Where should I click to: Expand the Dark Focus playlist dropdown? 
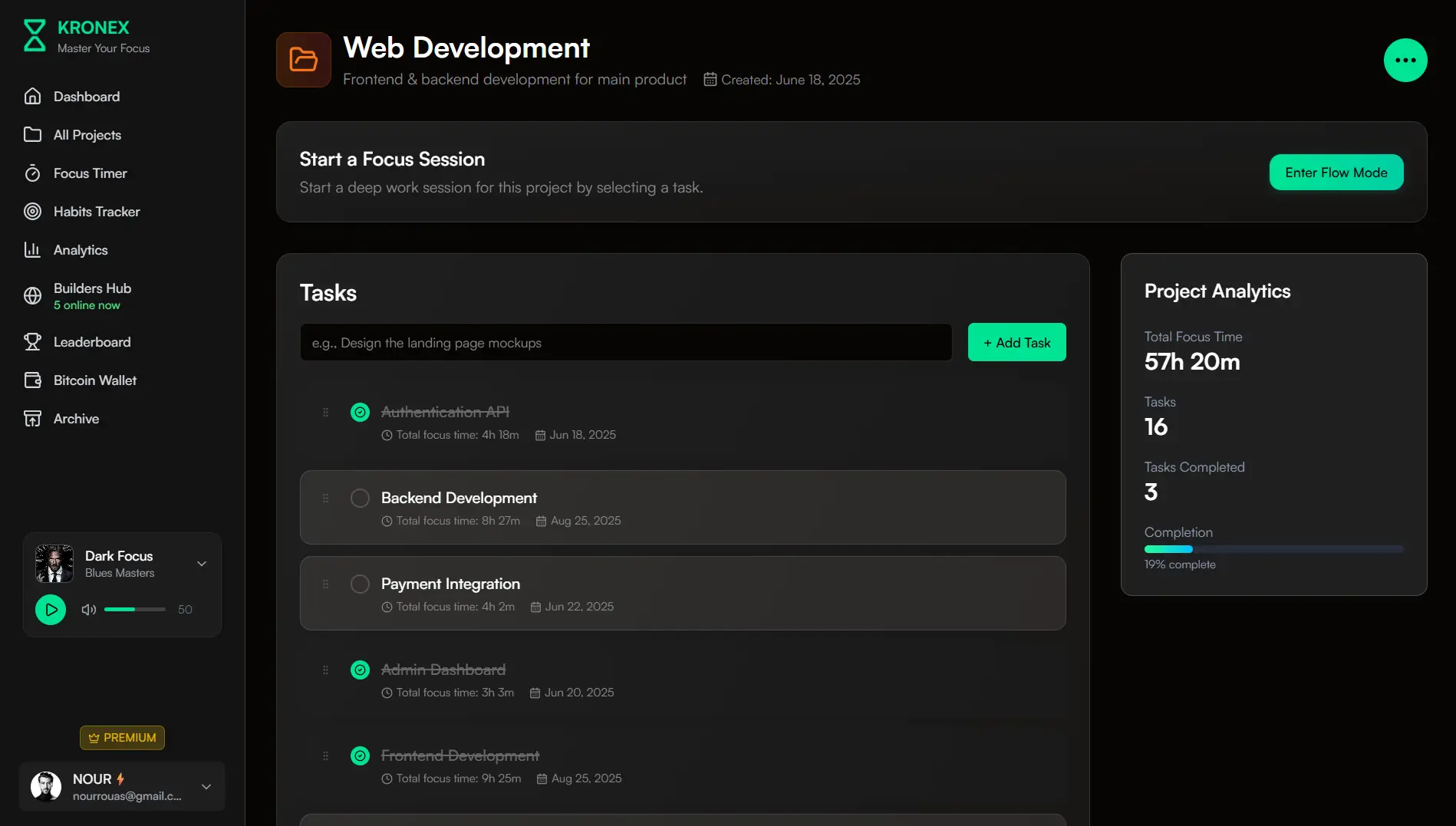pyautogui.click(x=201, y=563)
